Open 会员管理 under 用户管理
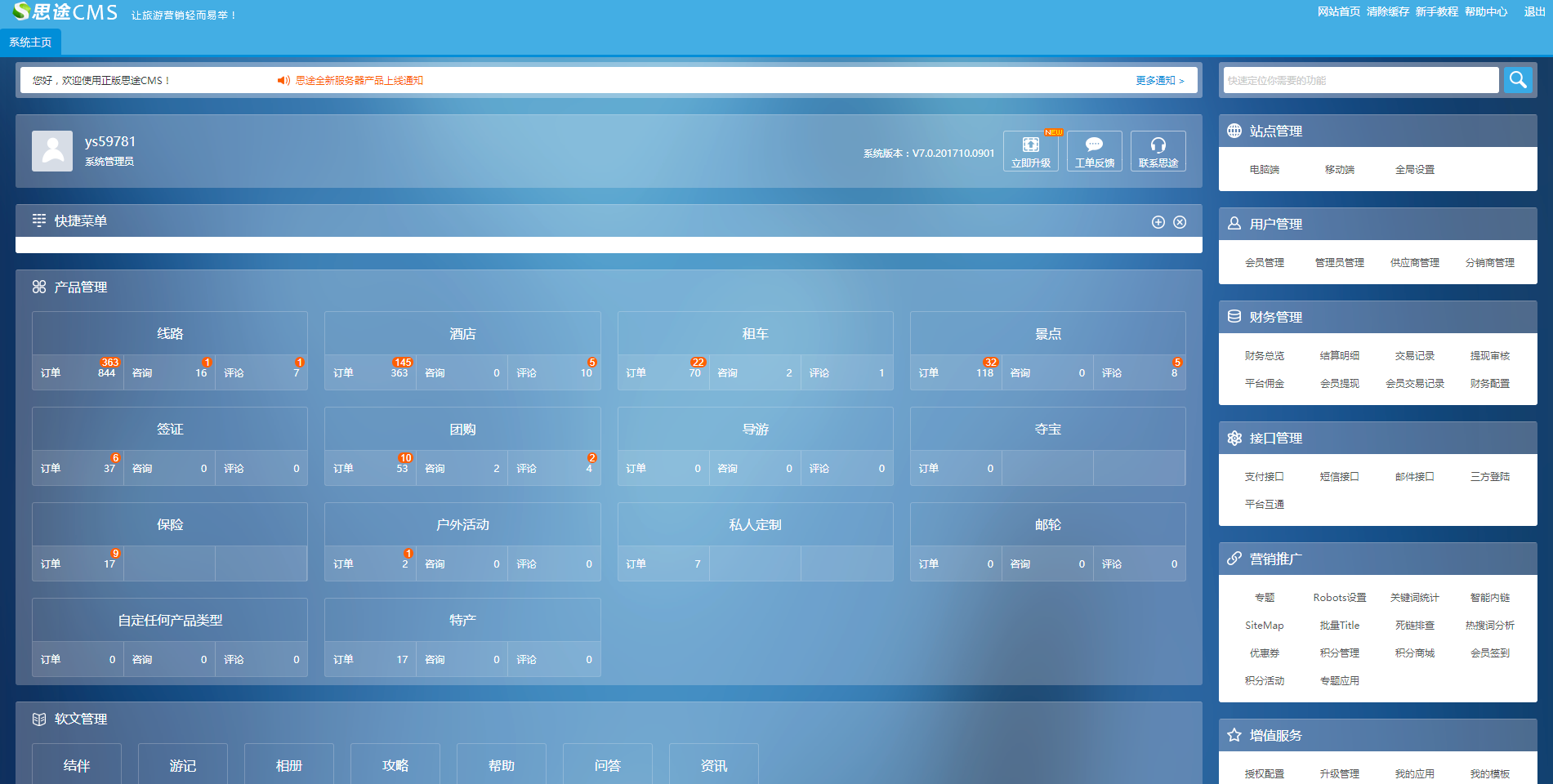 [1264, 263]
